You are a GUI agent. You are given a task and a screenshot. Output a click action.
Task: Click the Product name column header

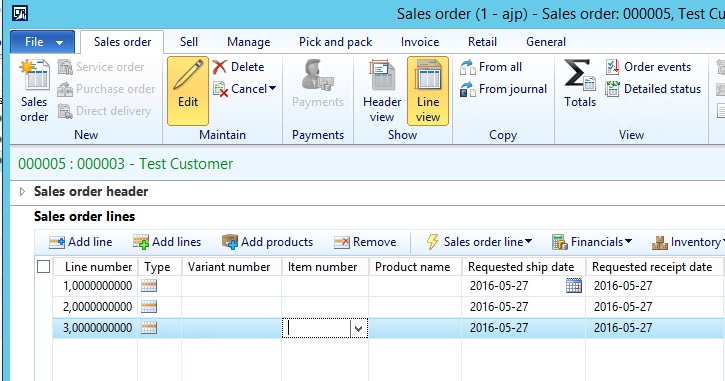(x=415, y=267)
